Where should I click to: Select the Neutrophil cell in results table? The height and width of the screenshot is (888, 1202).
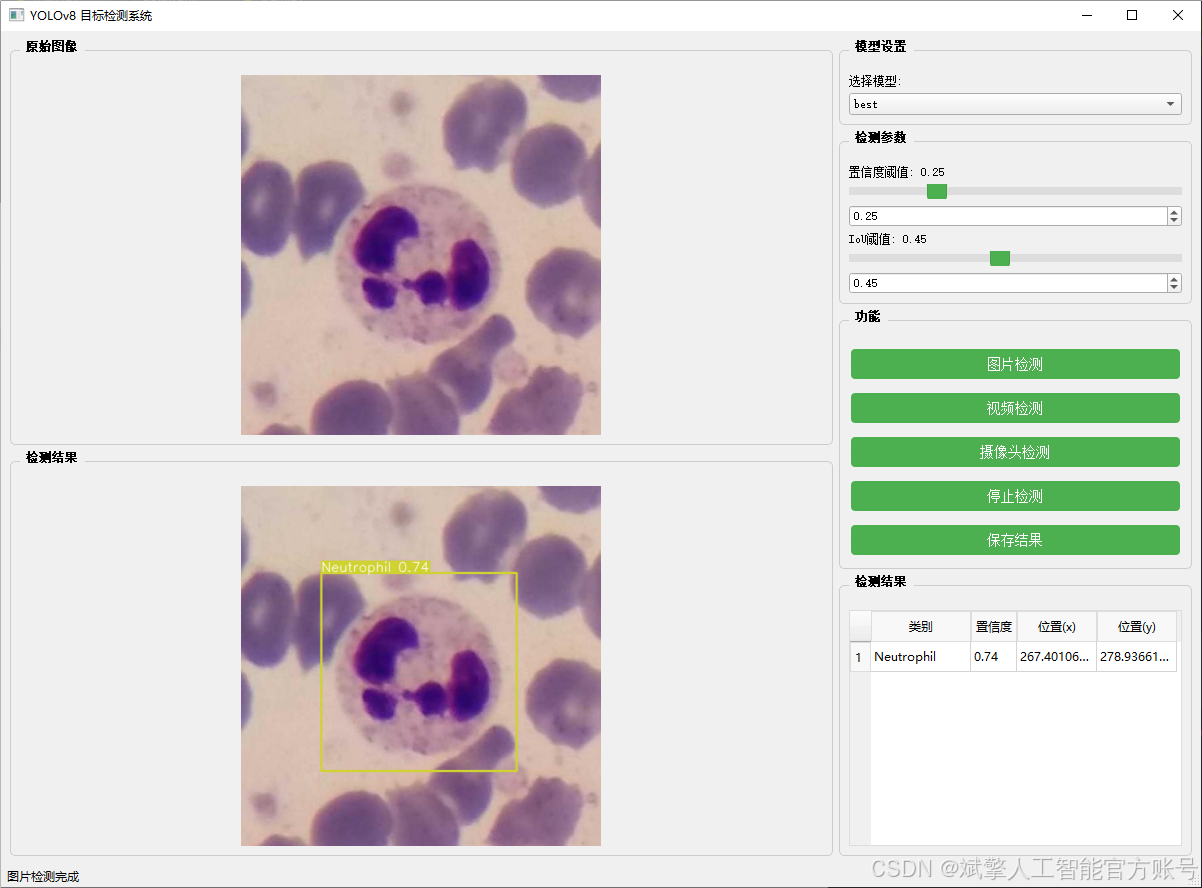click(x=920, y=657)
